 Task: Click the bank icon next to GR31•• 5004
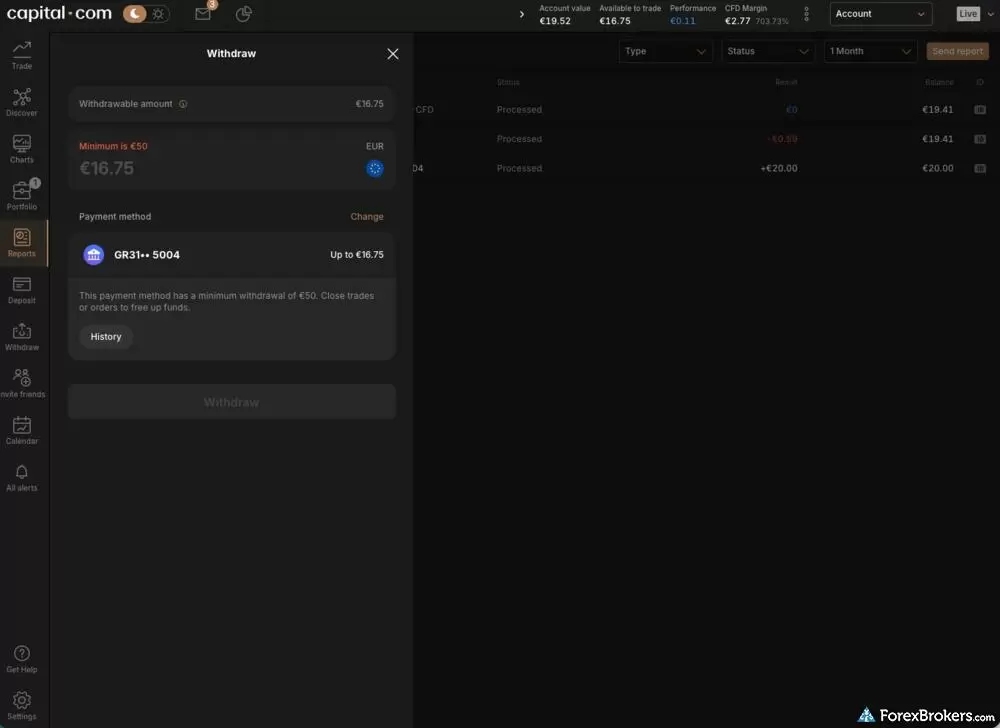94,254
